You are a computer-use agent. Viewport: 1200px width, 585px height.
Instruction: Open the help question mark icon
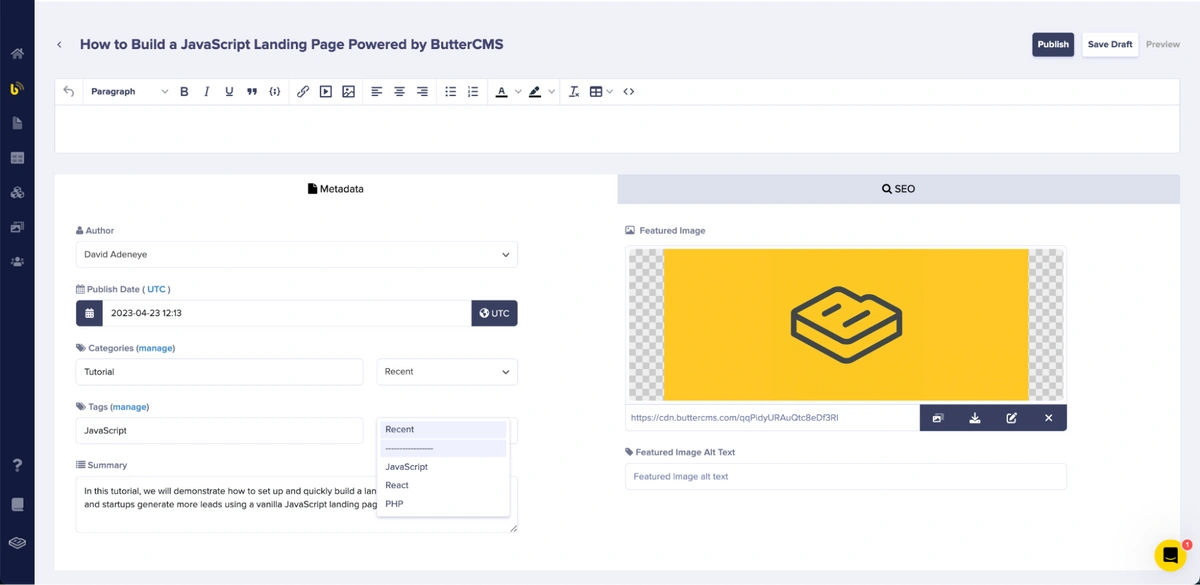tap(17, 465)
